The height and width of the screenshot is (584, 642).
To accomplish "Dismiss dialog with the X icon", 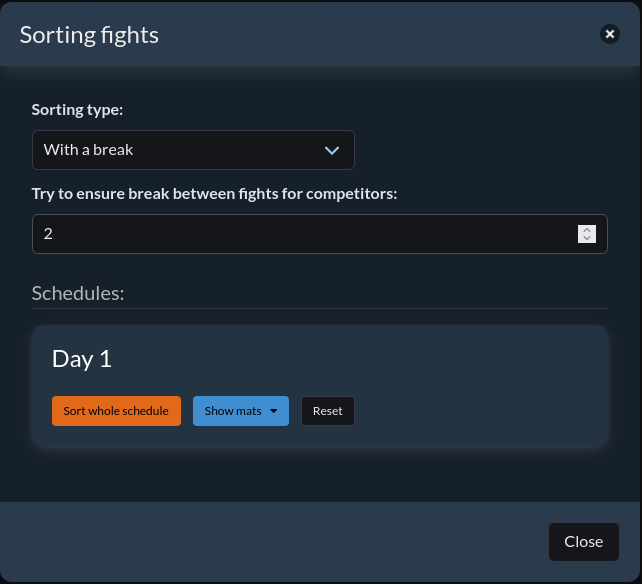I will [x=609, y=35].
